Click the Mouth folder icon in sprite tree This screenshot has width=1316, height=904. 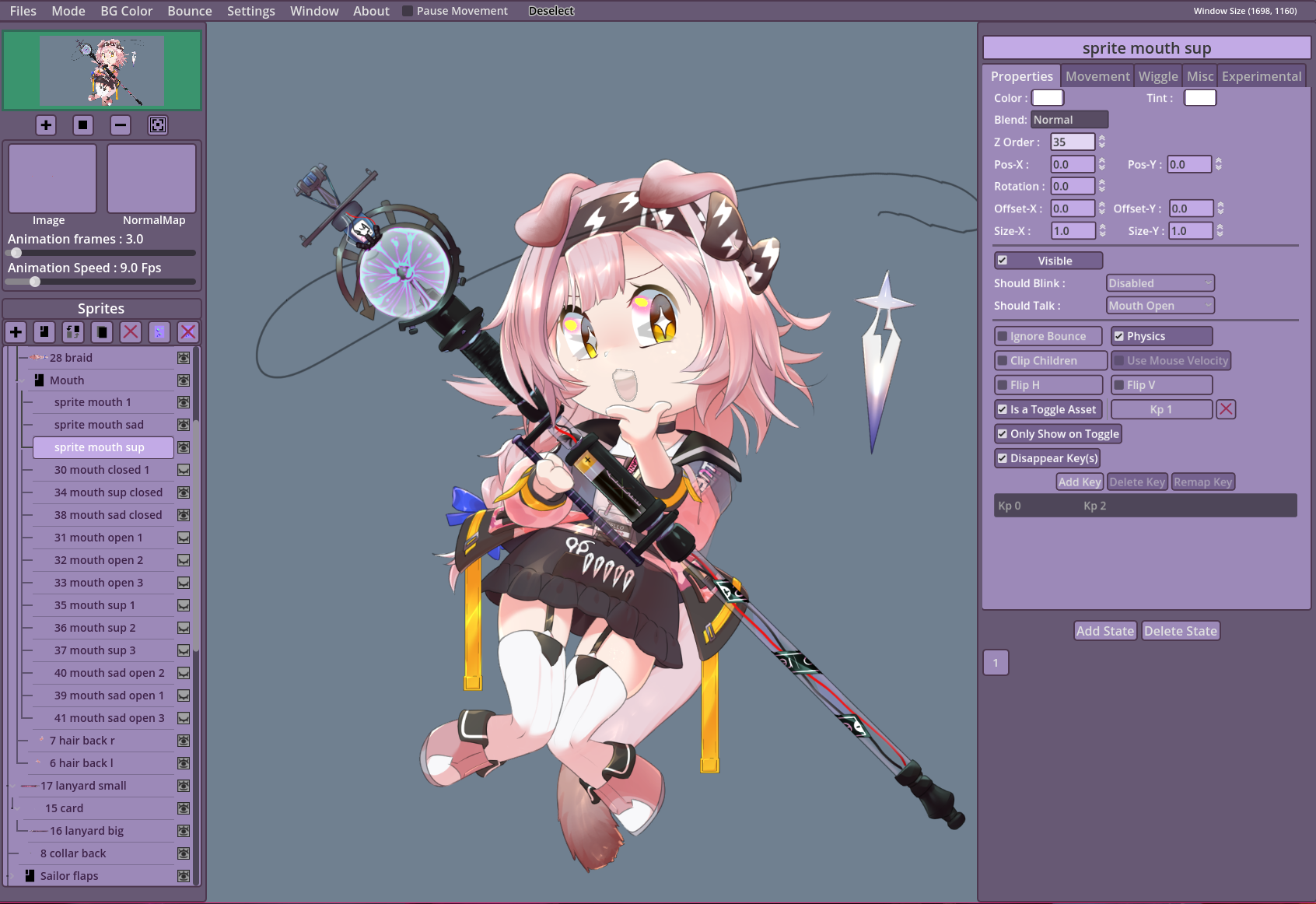pos(39,380)
